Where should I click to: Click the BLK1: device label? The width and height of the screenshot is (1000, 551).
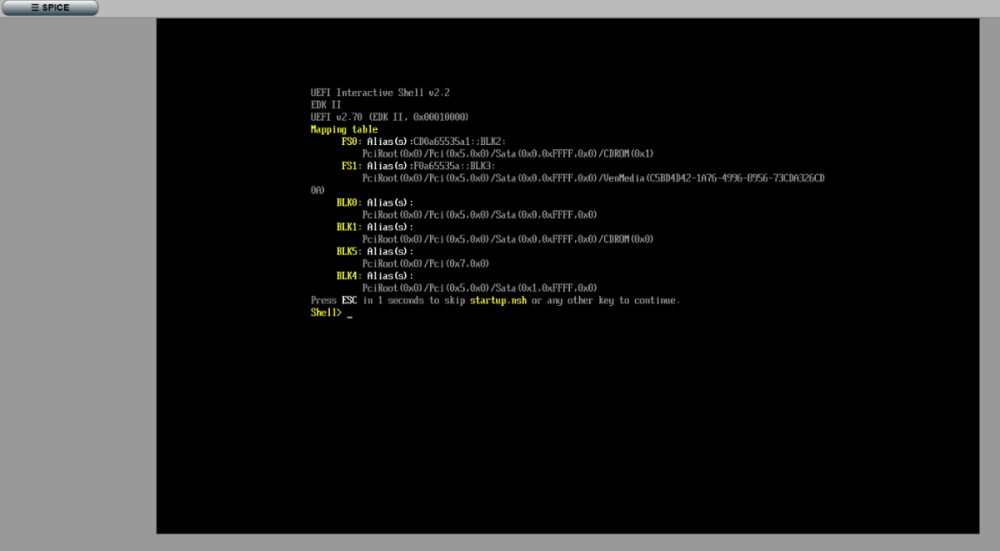348,227
